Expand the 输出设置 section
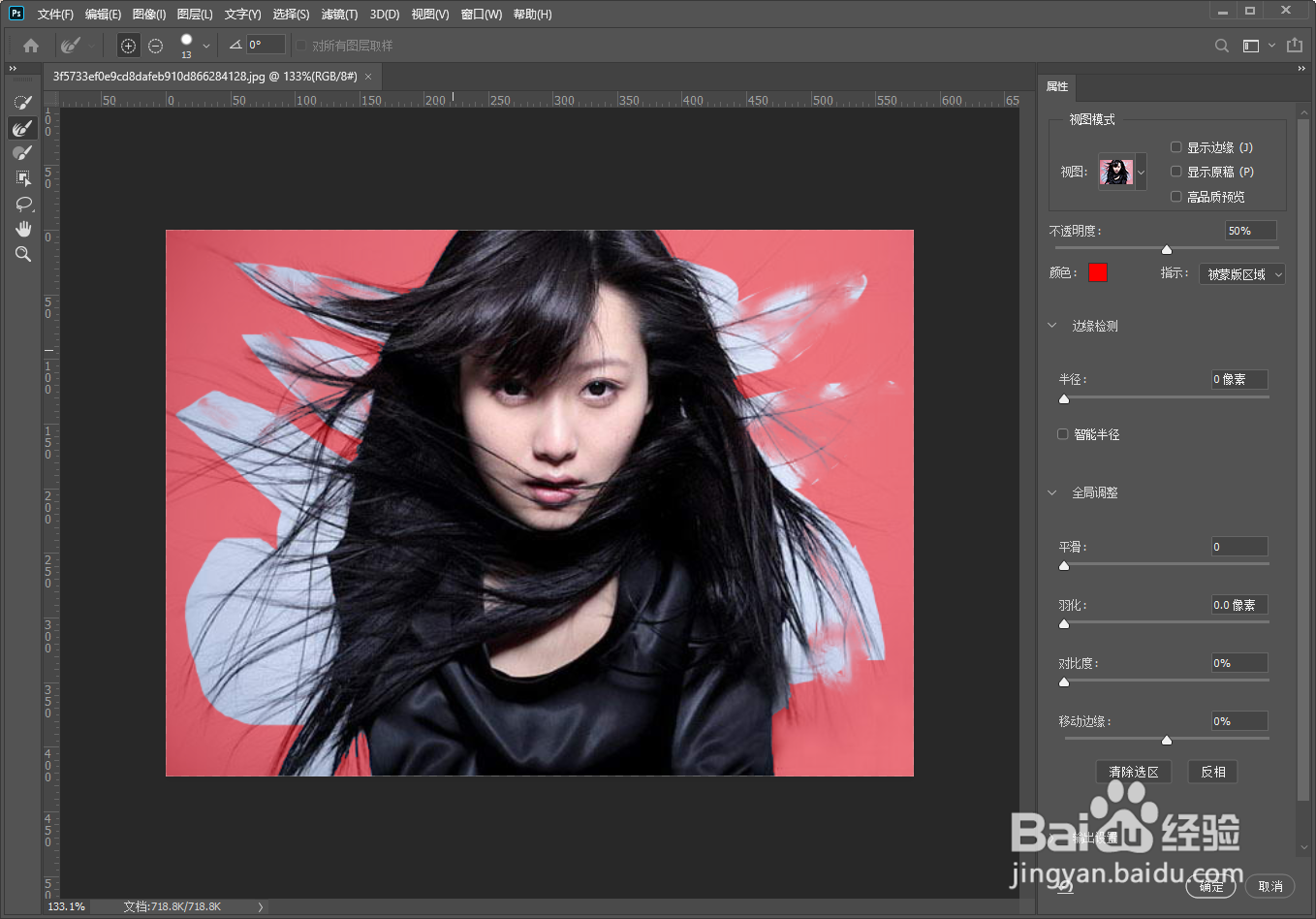This screenshot has height=919, width=1316. click(1052, 838)
